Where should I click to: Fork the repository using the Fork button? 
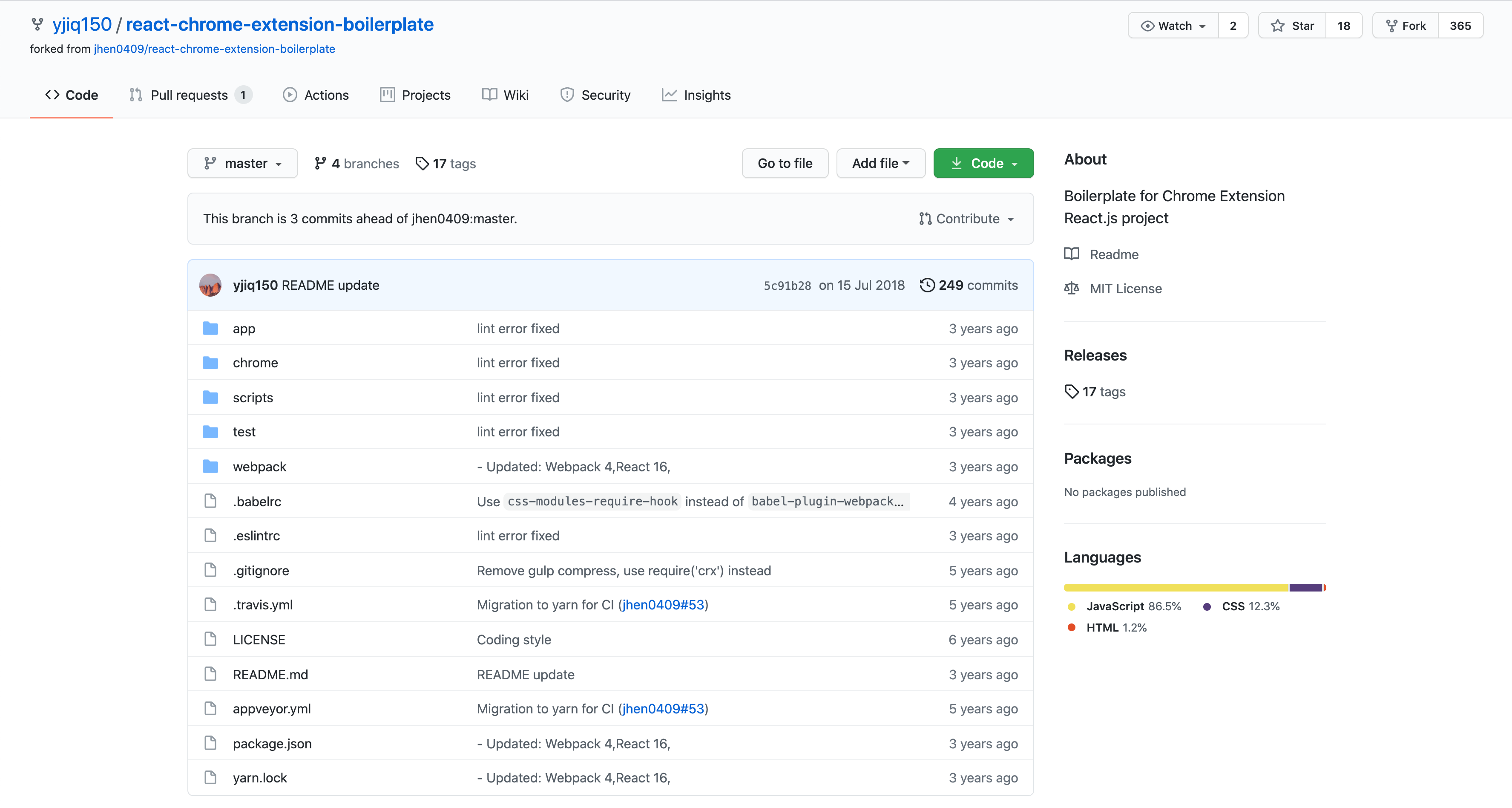[x=1406, y=25]
